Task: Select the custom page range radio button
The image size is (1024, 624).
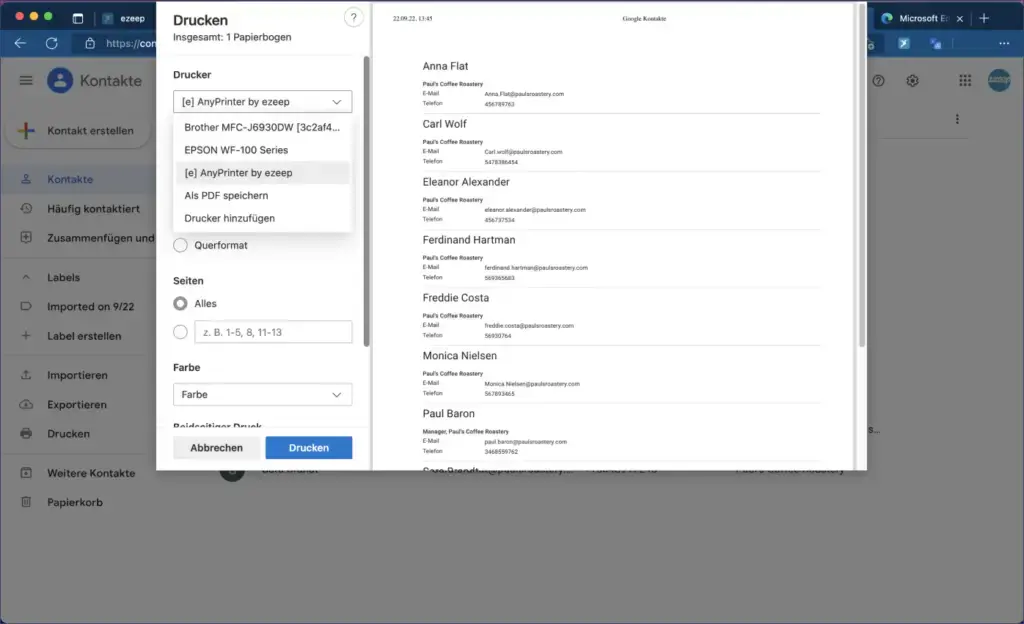Action: pos(180,331)
